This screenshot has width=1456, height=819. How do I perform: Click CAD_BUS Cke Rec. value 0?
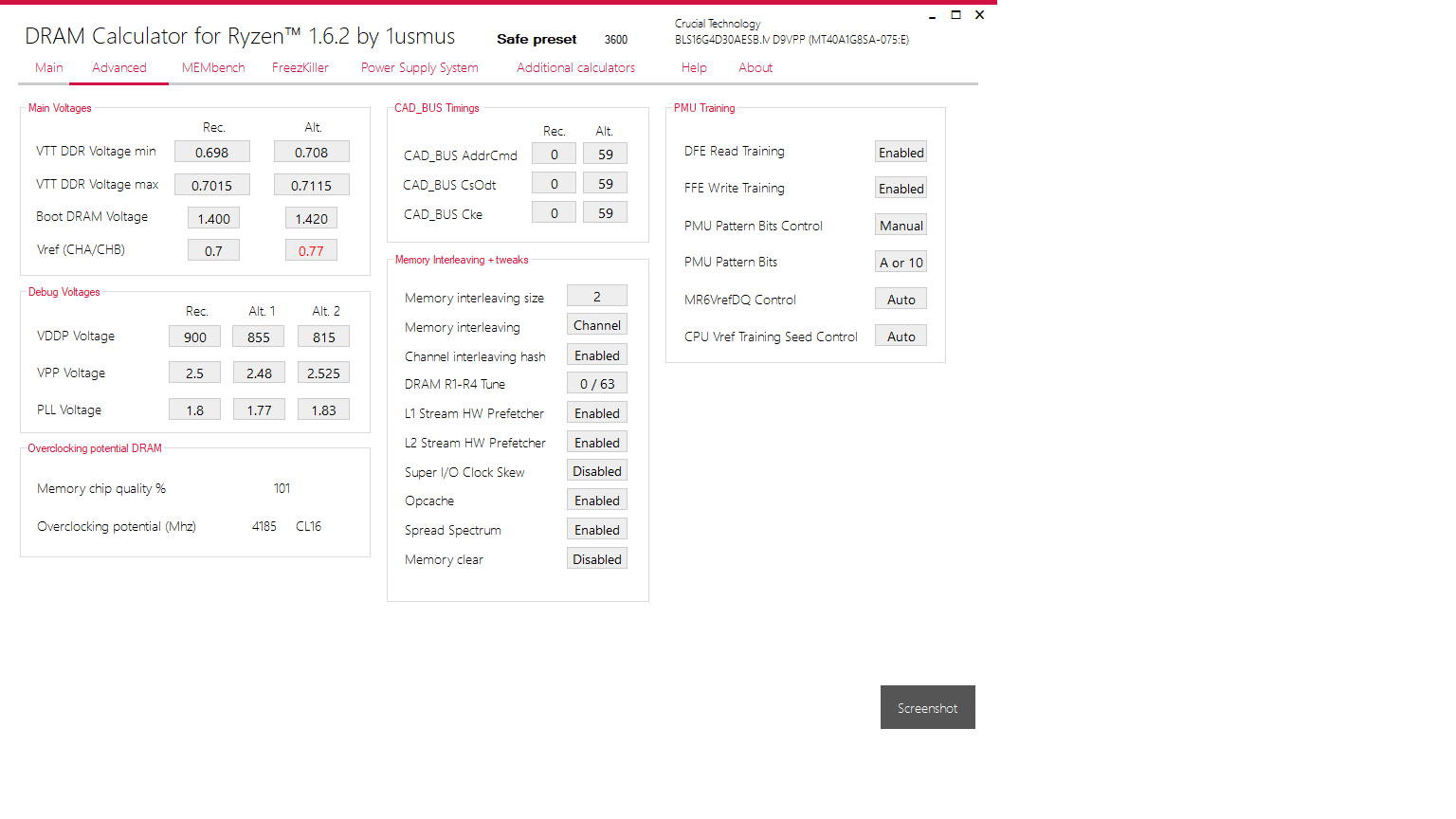555,212
